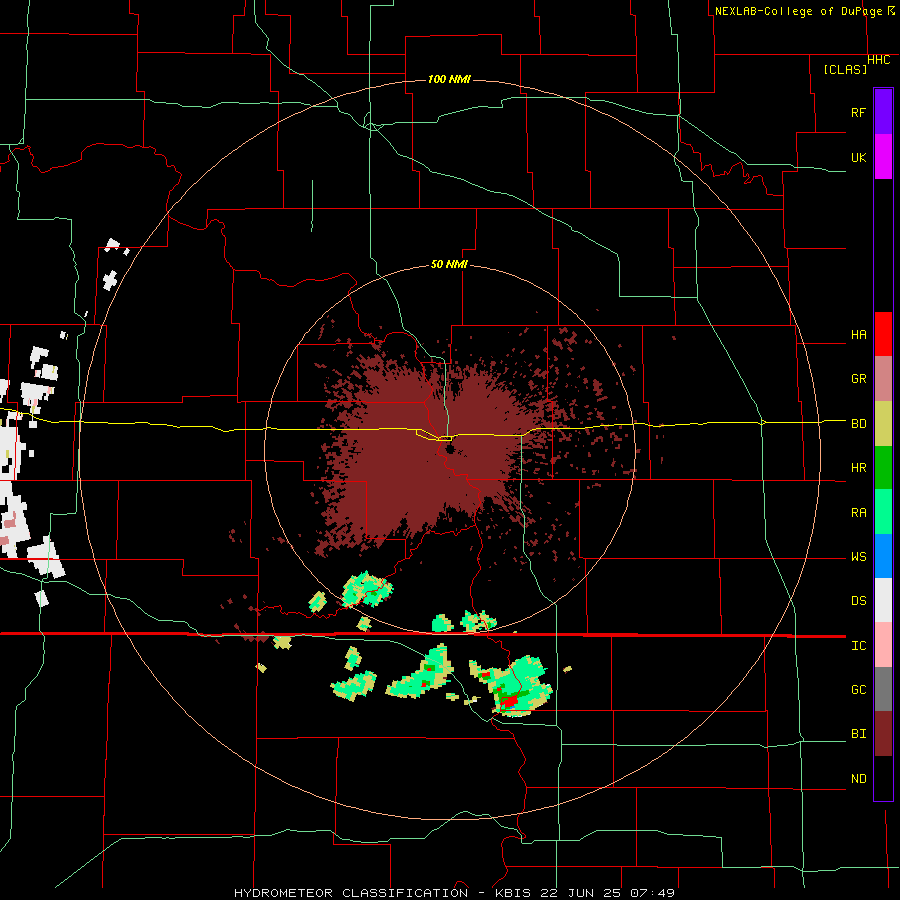Image resolution: width=900 pixels, height=900 pixels.
Task: Pick the HR green legend swatch
Action: tap(883, 468)
